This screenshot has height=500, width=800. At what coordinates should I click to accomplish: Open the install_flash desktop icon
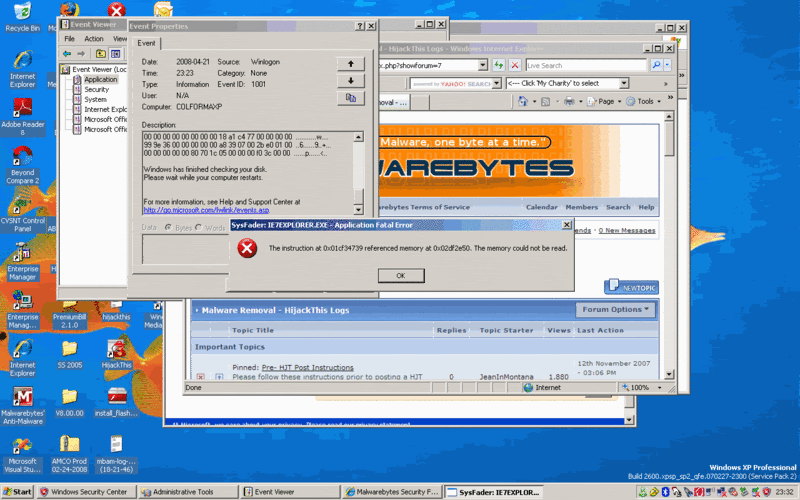pyautogui.click(x=116, y=403)
